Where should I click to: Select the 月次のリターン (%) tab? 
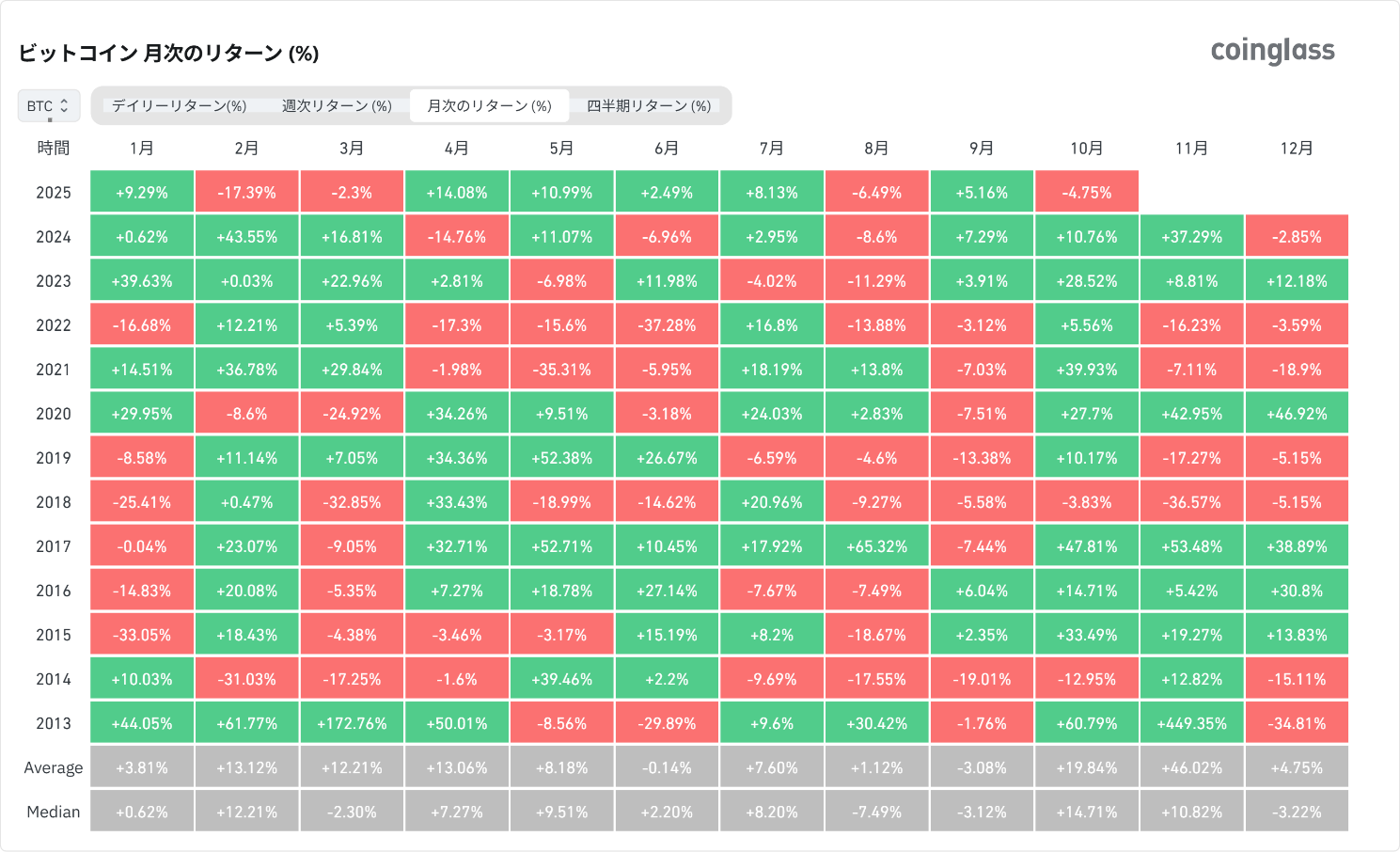click(x=489, y=106)
